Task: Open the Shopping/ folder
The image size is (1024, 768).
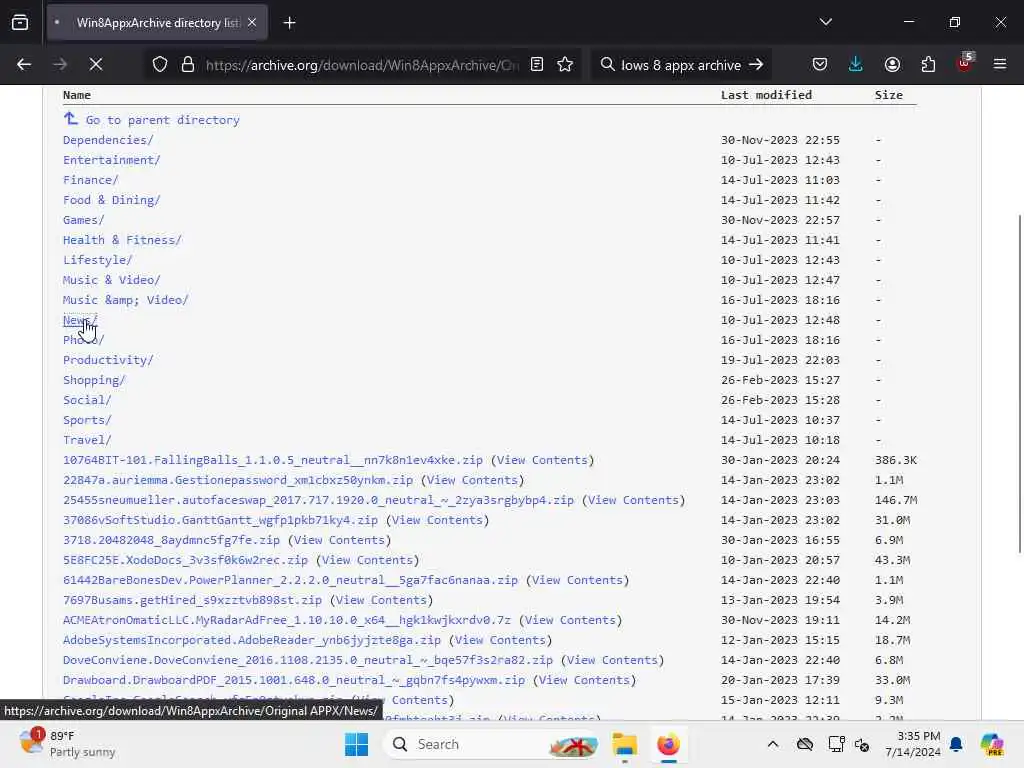Action: [94, 380]
